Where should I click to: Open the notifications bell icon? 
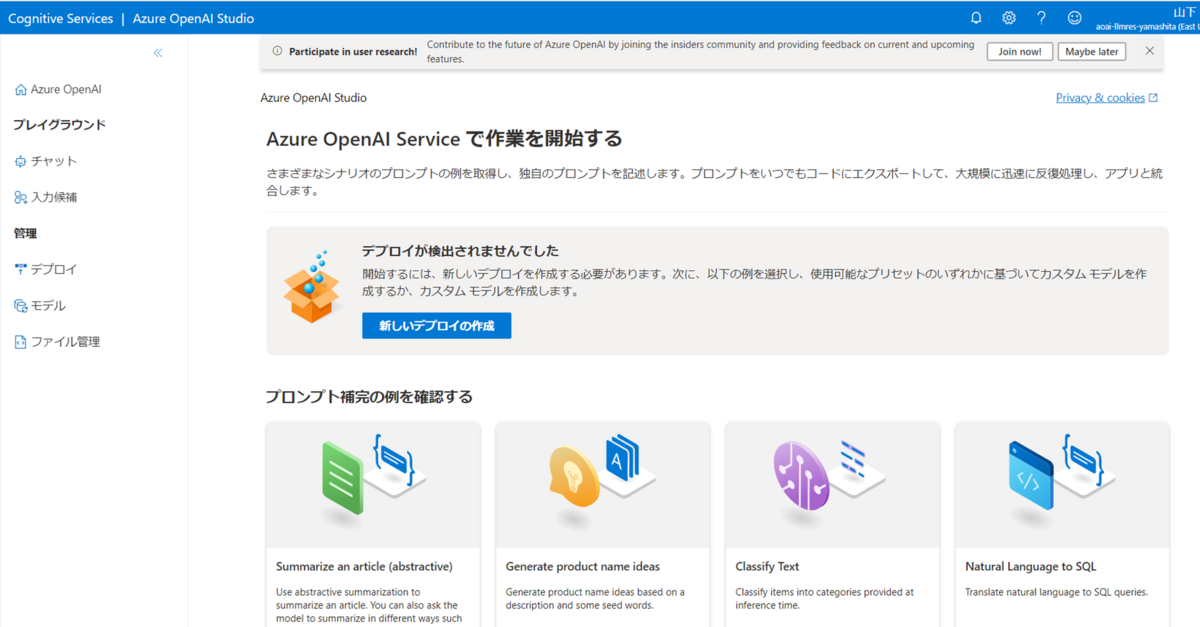[976, 18]
